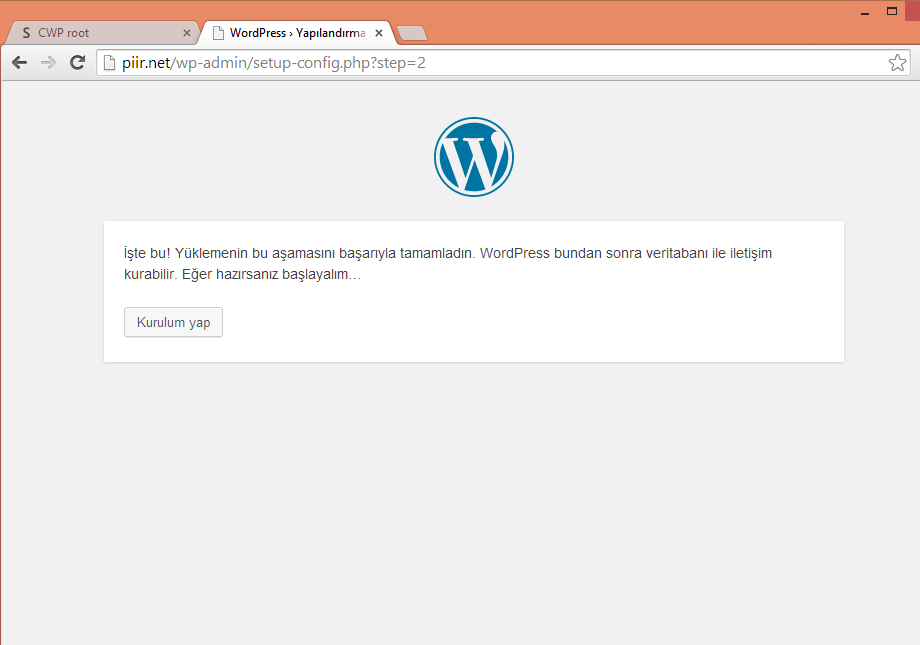Click the text "Eğer hazırsanız başlayalım…"
The height and width of the screenshot is (645, 920).
point(271,274)
